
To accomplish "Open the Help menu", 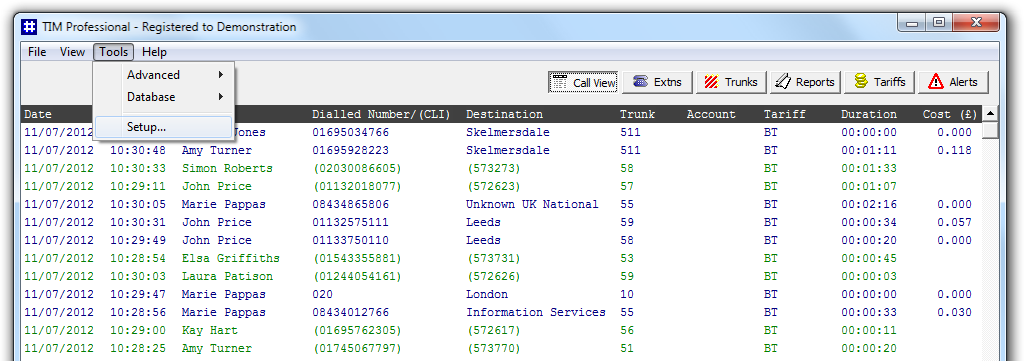I will pyautogui.click(x=155, y=52).
